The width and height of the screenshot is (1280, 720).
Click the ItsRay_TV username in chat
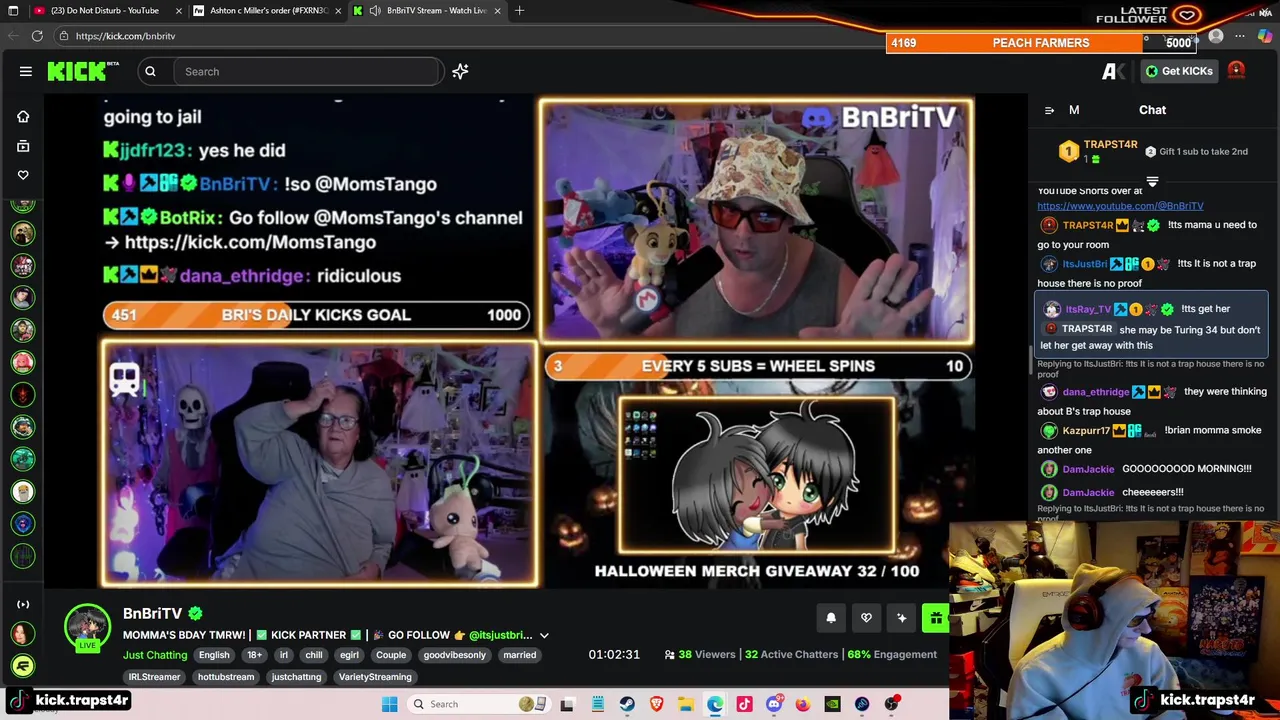[1088, 310]
